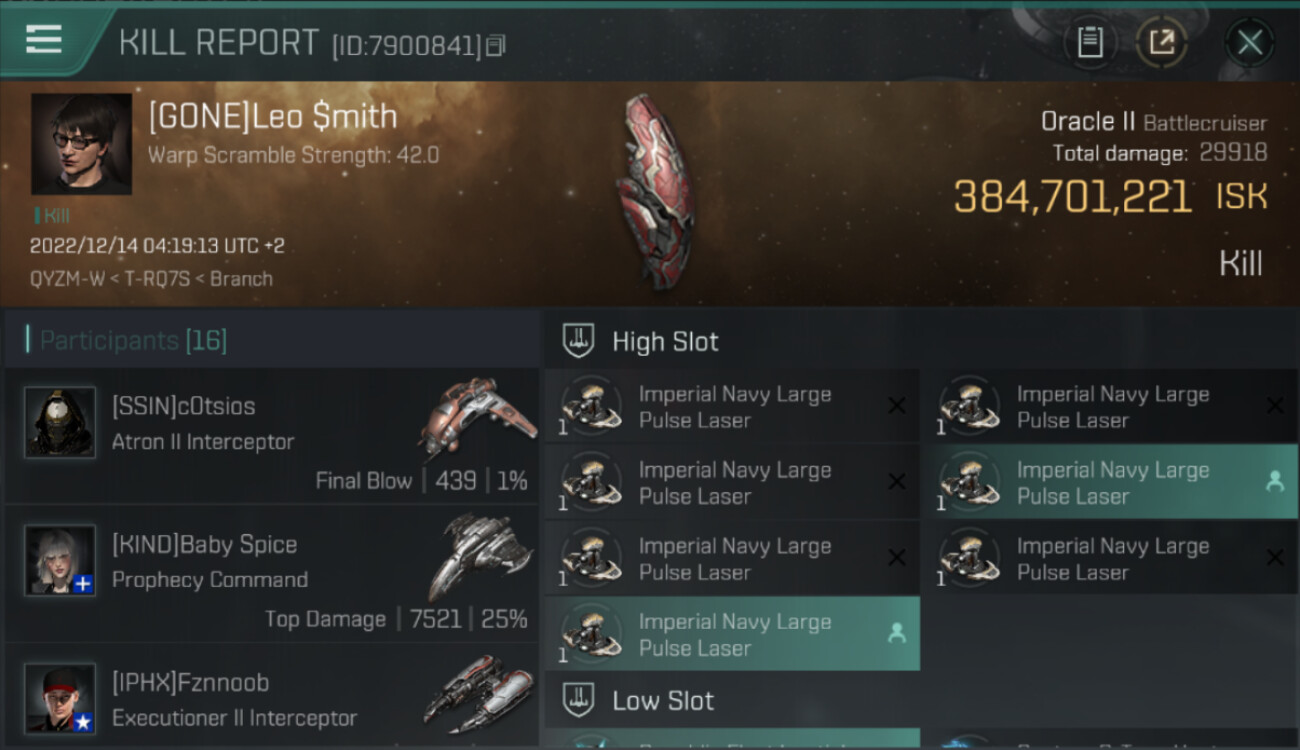Open Fznnoob participant portrait
The image size is (1300, 750).
tap(60, 698)
